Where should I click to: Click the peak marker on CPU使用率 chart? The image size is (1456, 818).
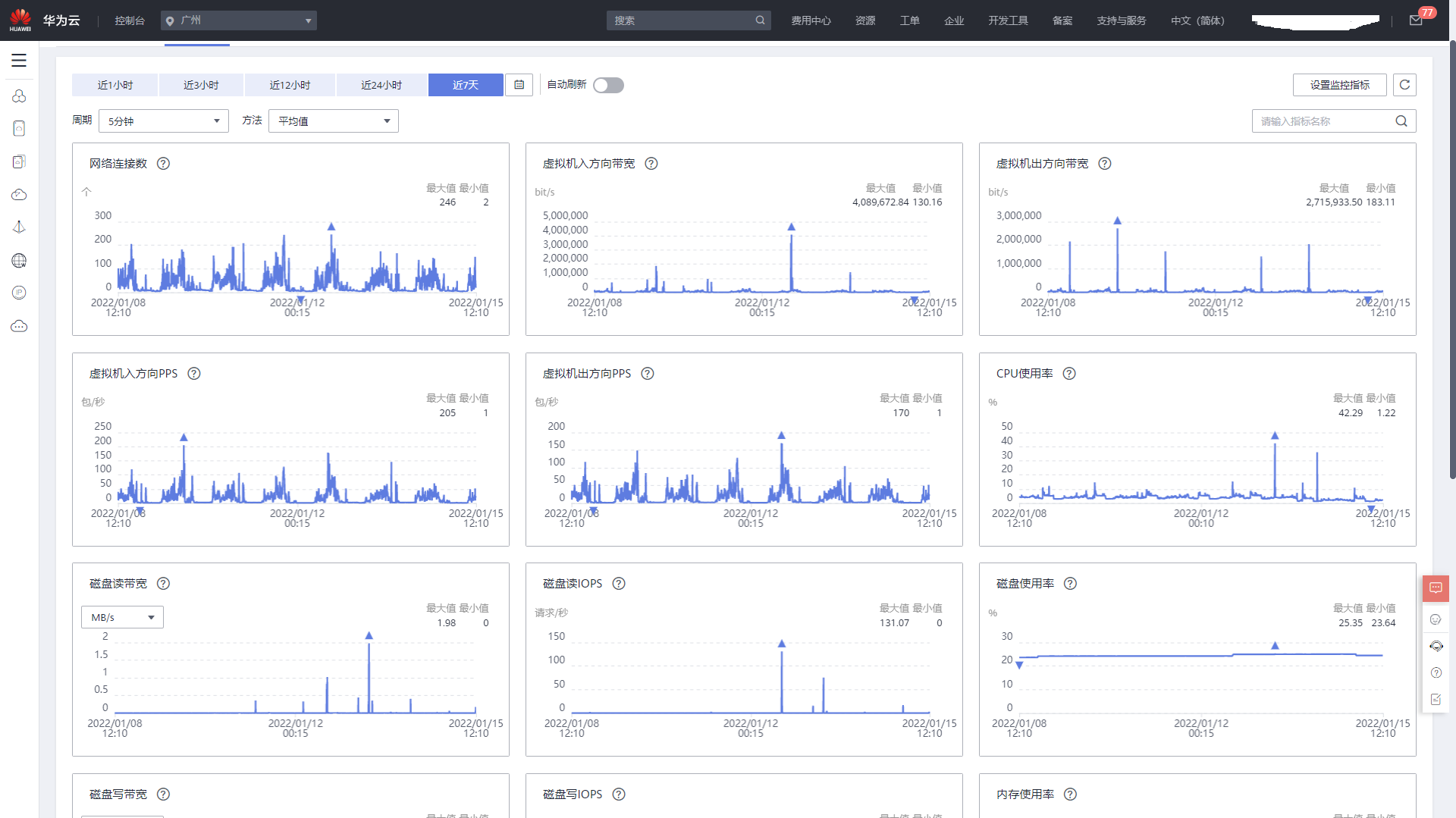[1275, 436]
